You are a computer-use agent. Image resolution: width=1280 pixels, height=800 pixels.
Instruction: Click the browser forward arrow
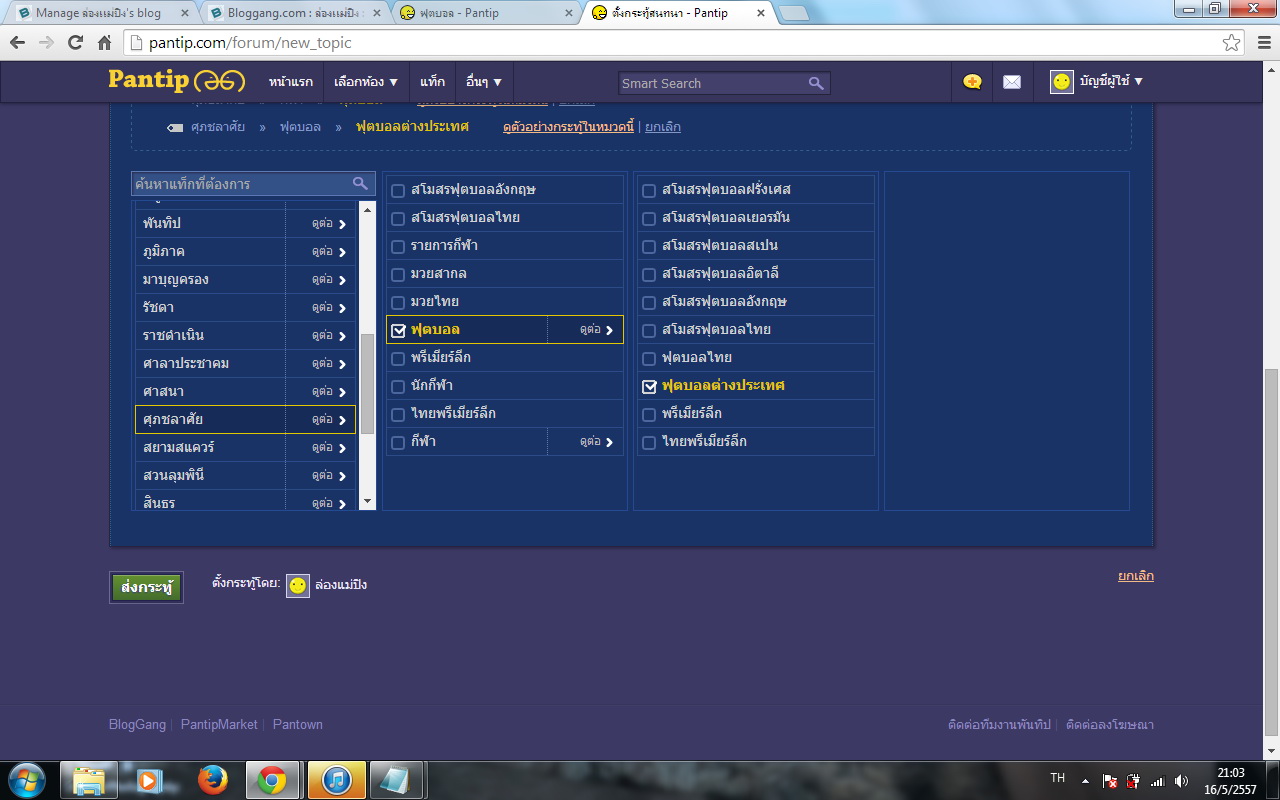coord(46,43)
